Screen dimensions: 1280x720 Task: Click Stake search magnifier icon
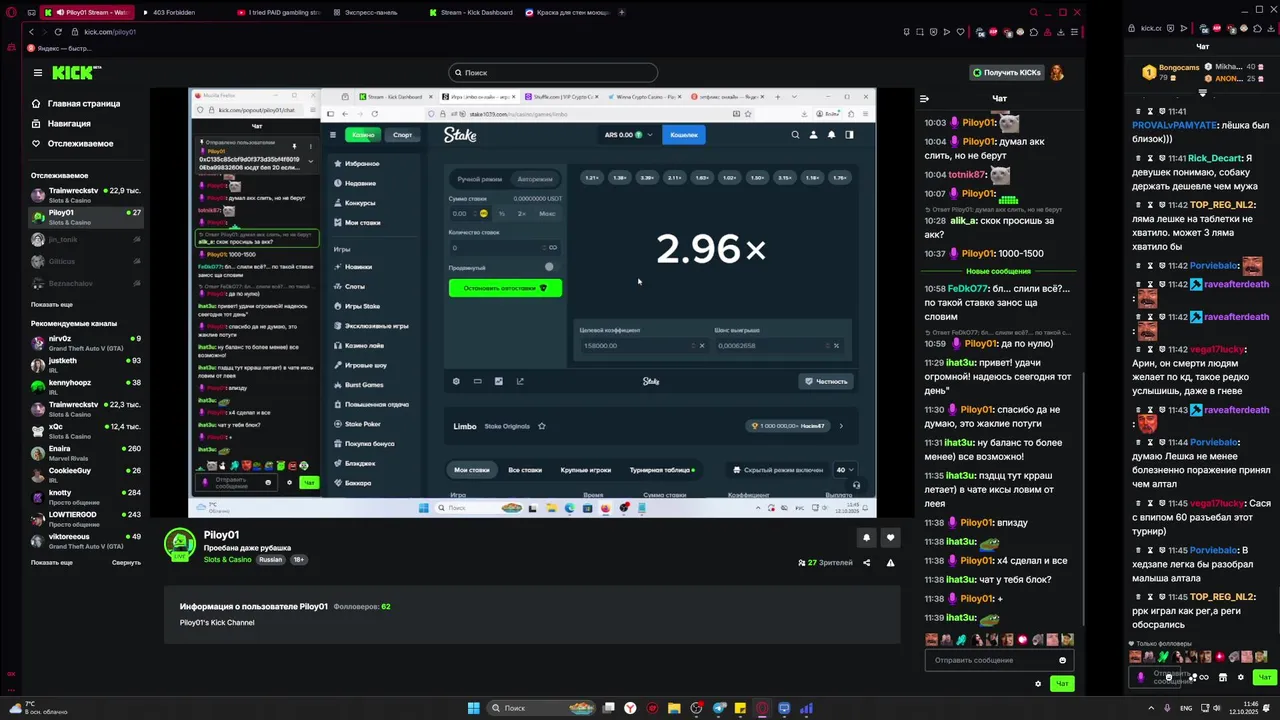click(795, 135)
